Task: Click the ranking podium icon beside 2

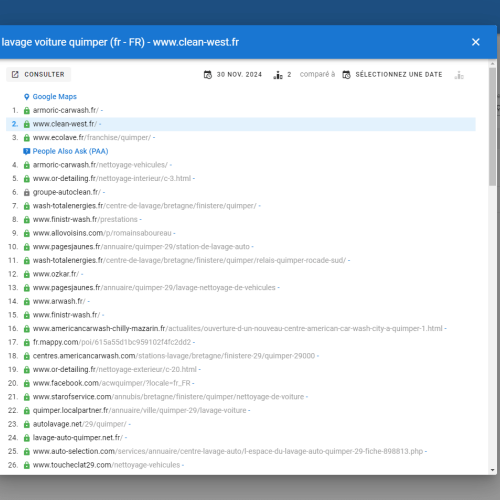Action: [278, 75]
